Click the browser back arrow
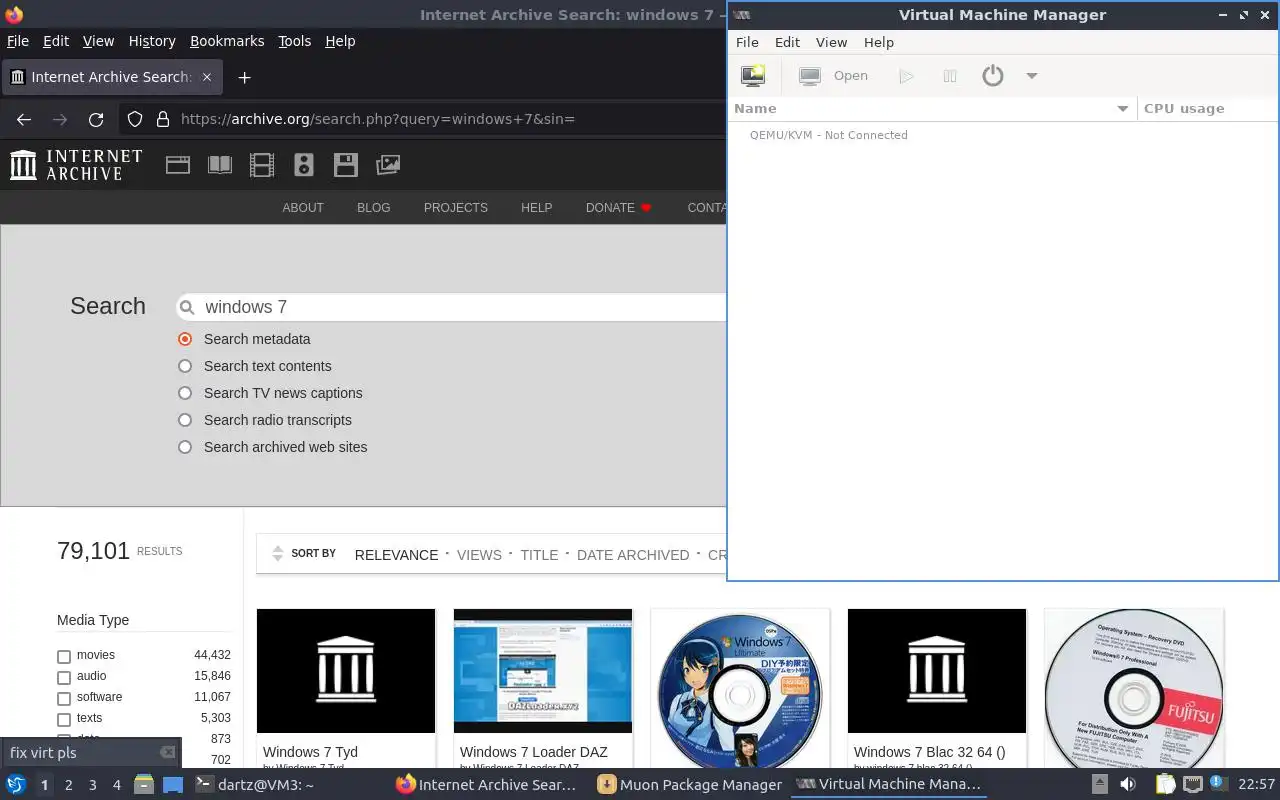Viewport: 1280px width, 800px height. click(x=24, y=119)
